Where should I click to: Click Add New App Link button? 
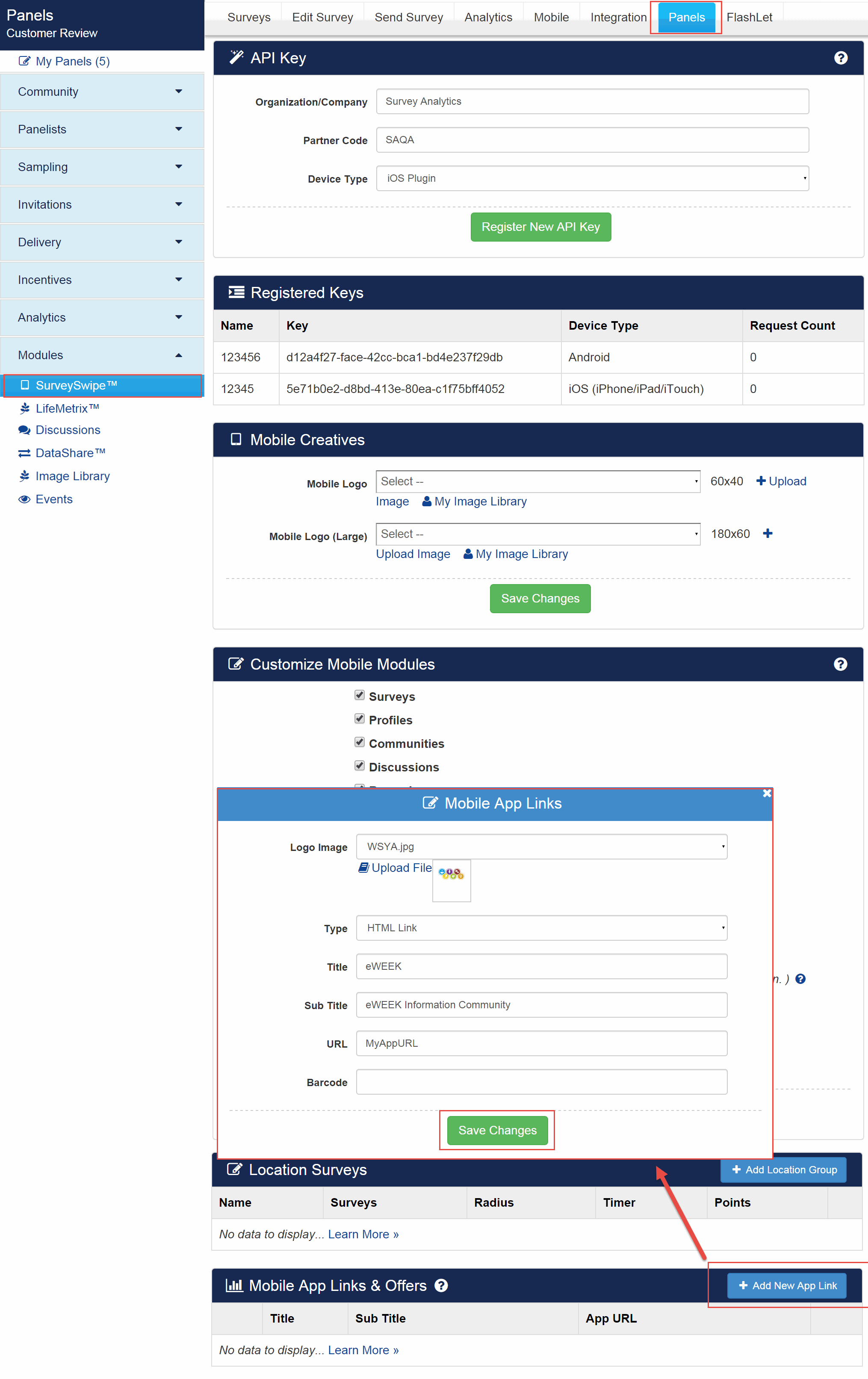tap(786, 1285)
